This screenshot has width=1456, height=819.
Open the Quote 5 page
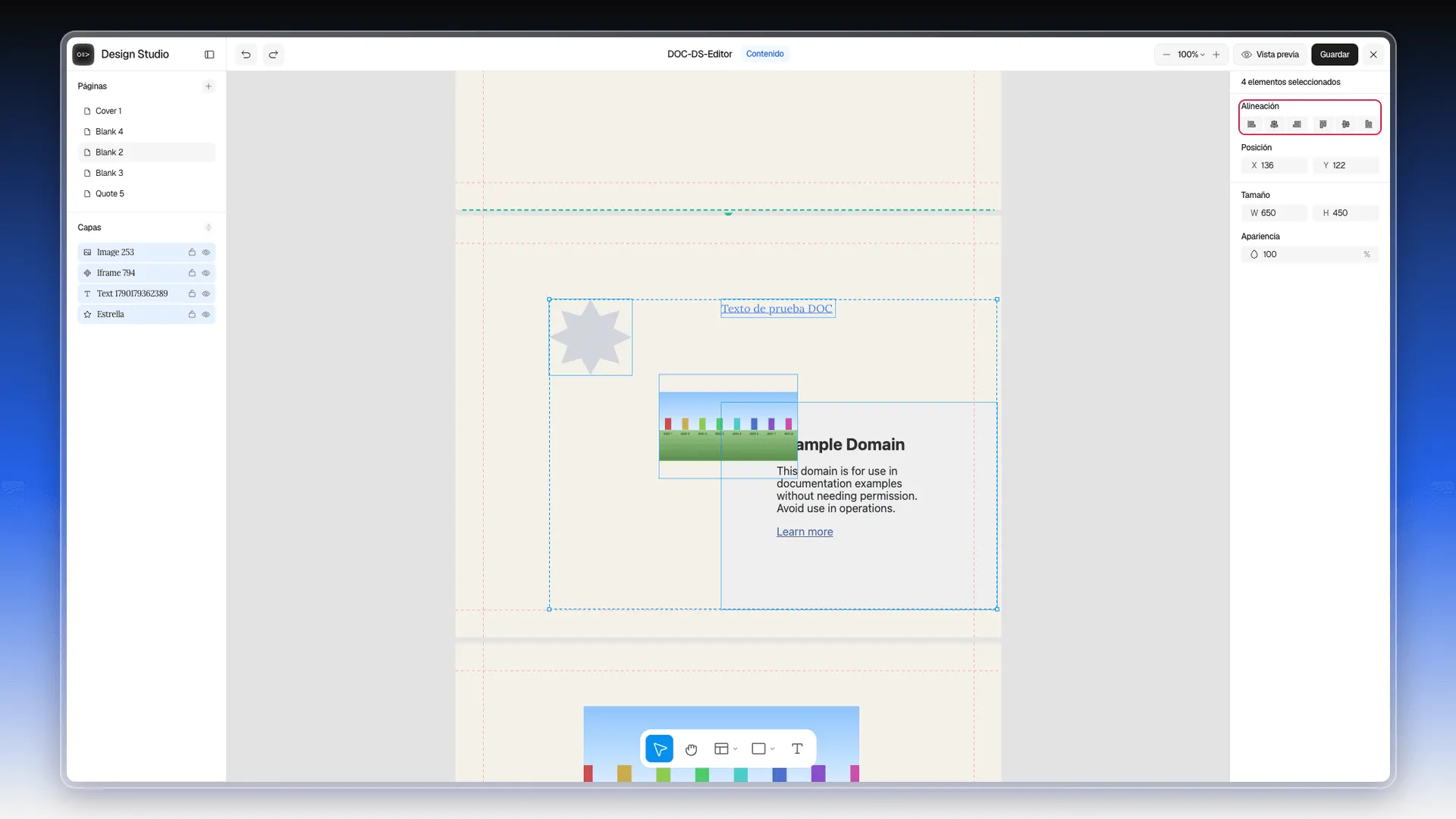click(146, 194)
